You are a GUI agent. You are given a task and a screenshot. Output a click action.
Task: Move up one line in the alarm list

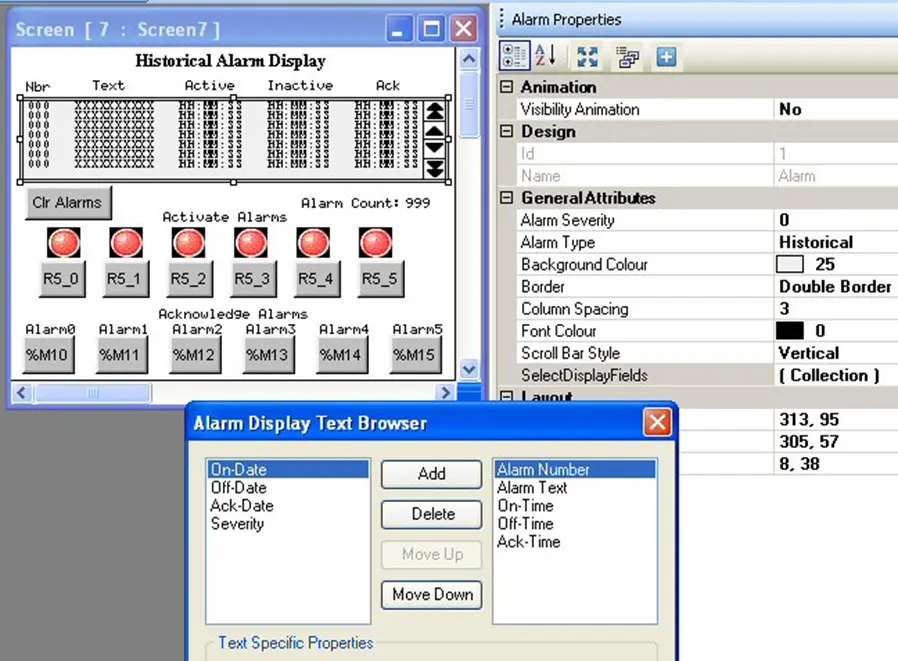pos(435,130)
